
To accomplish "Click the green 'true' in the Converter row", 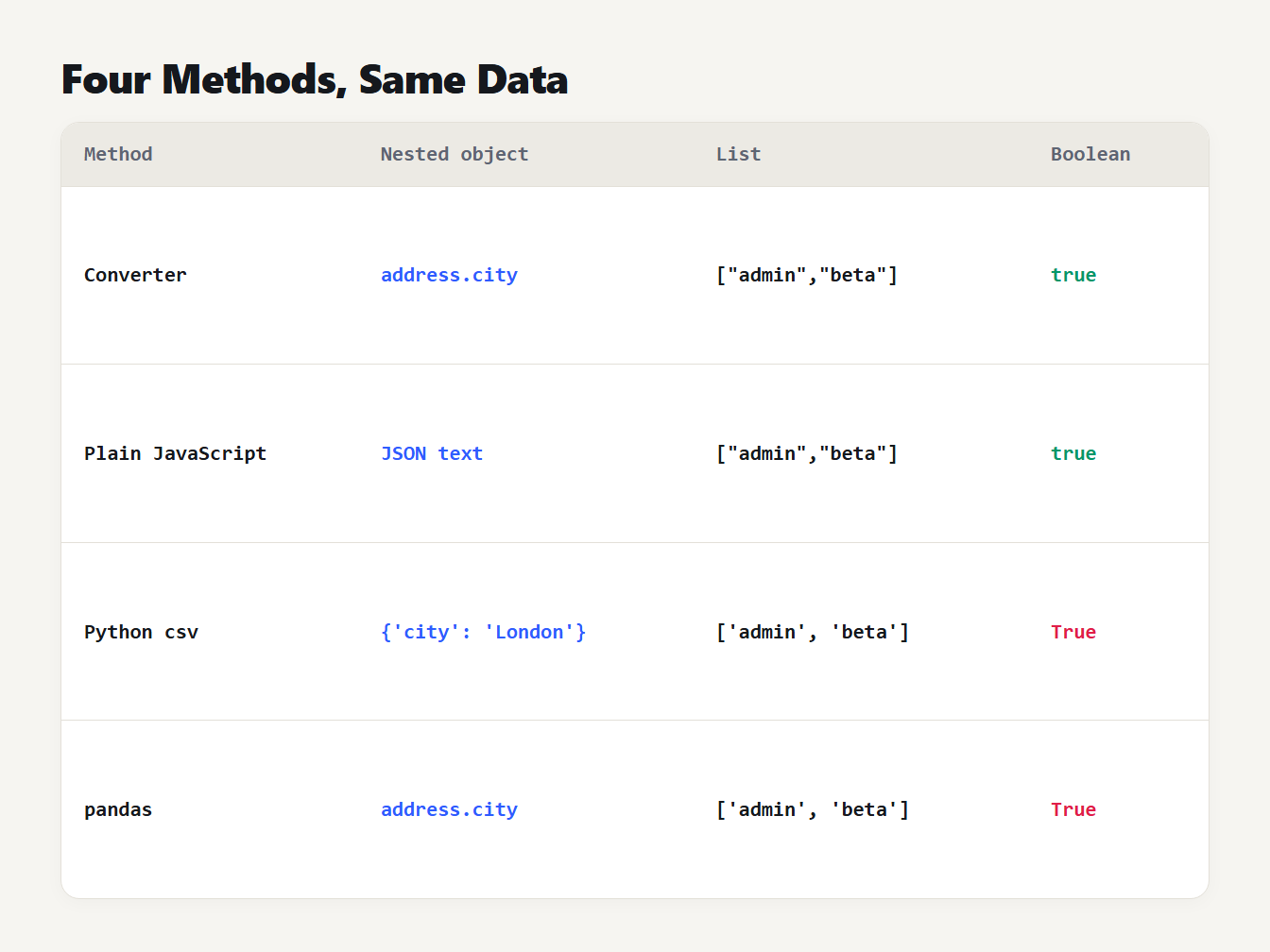I will (x=1073, y=275).
